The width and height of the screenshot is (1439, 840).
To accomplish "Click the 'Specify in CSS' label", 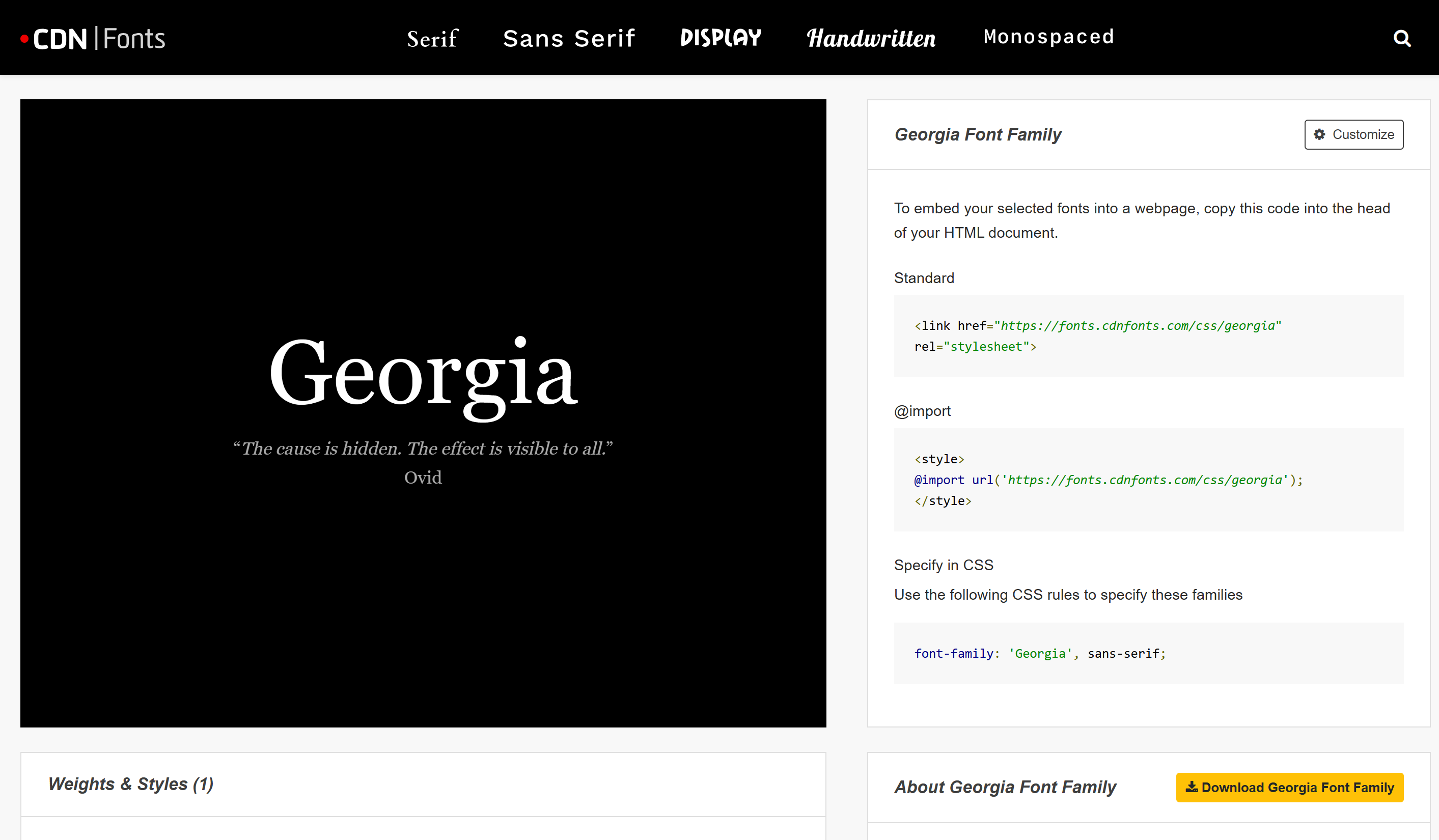I will (x=944, y=565).
